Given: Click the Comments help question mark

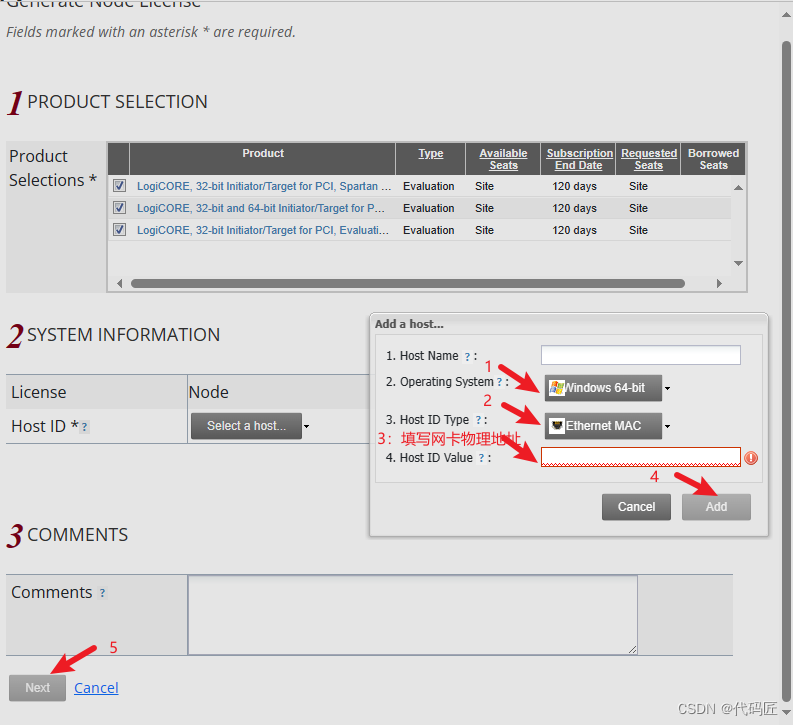Looking at the screenshot, I should click(102, 593).
